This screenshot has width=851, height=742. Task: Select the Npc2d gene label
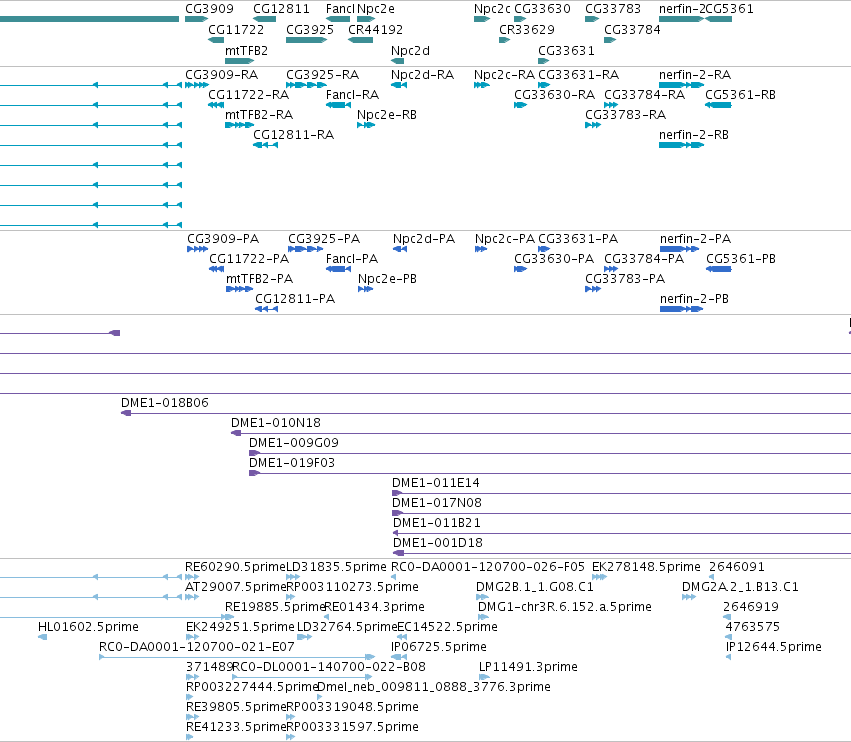[410, 50]
